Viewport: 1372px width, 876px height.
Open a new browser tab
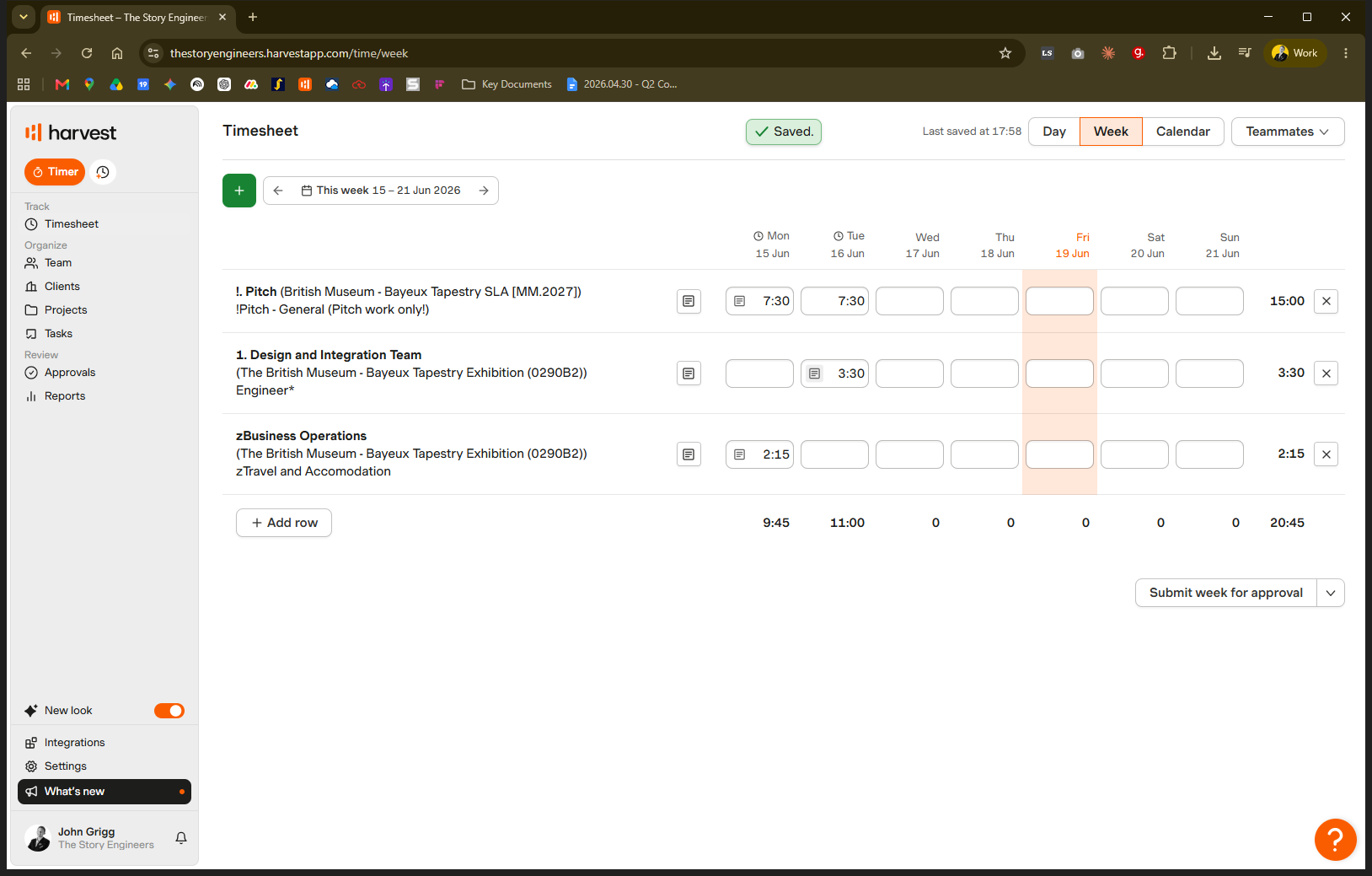pyautogui.click(x=253, y=17)
